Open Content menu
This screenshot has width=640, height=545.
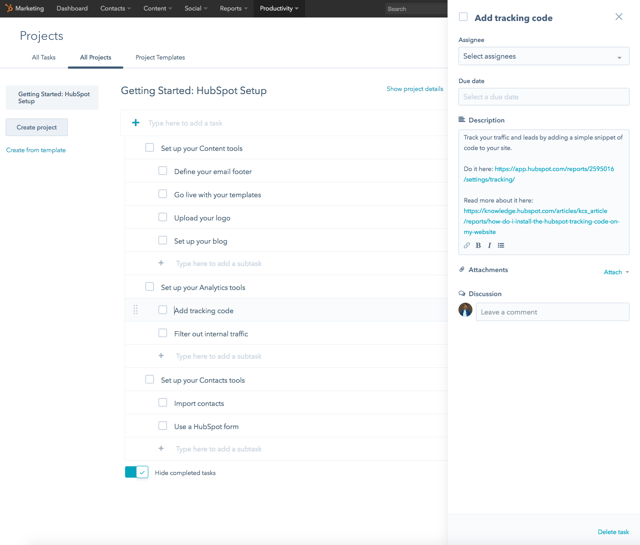[158, 9]
